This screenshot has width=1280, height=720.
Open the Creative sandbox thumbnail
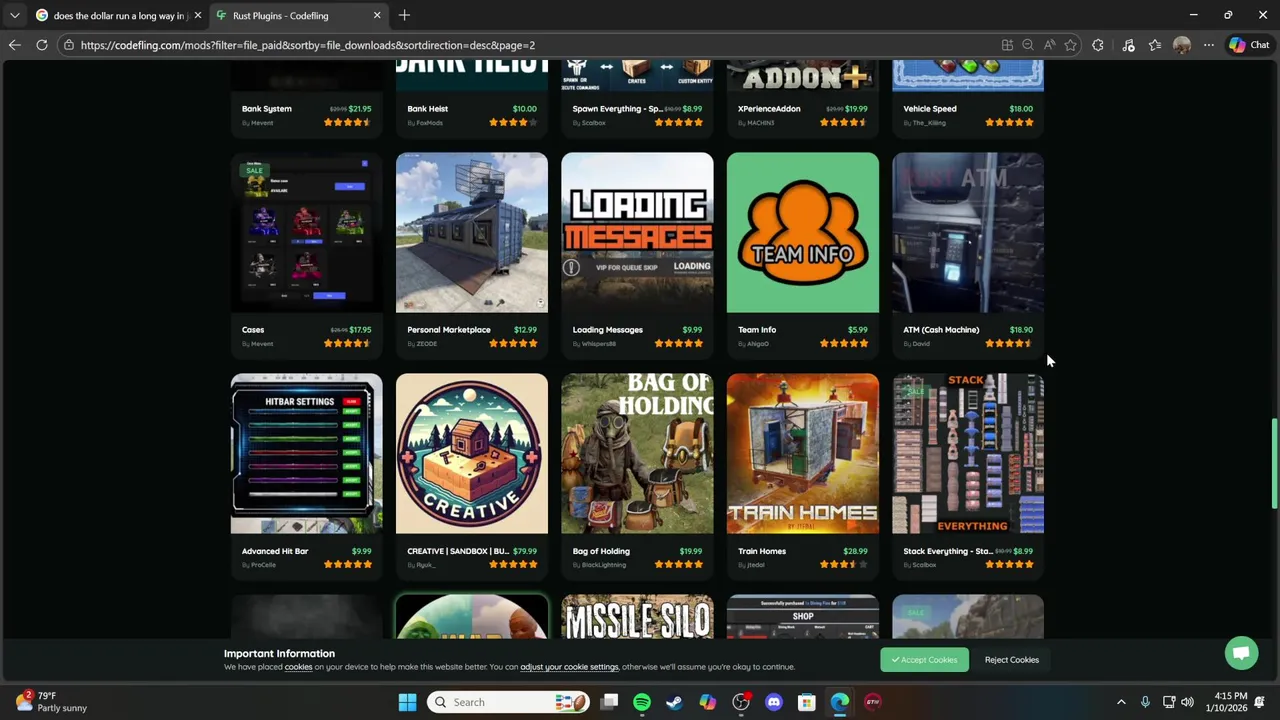(472, 454)
